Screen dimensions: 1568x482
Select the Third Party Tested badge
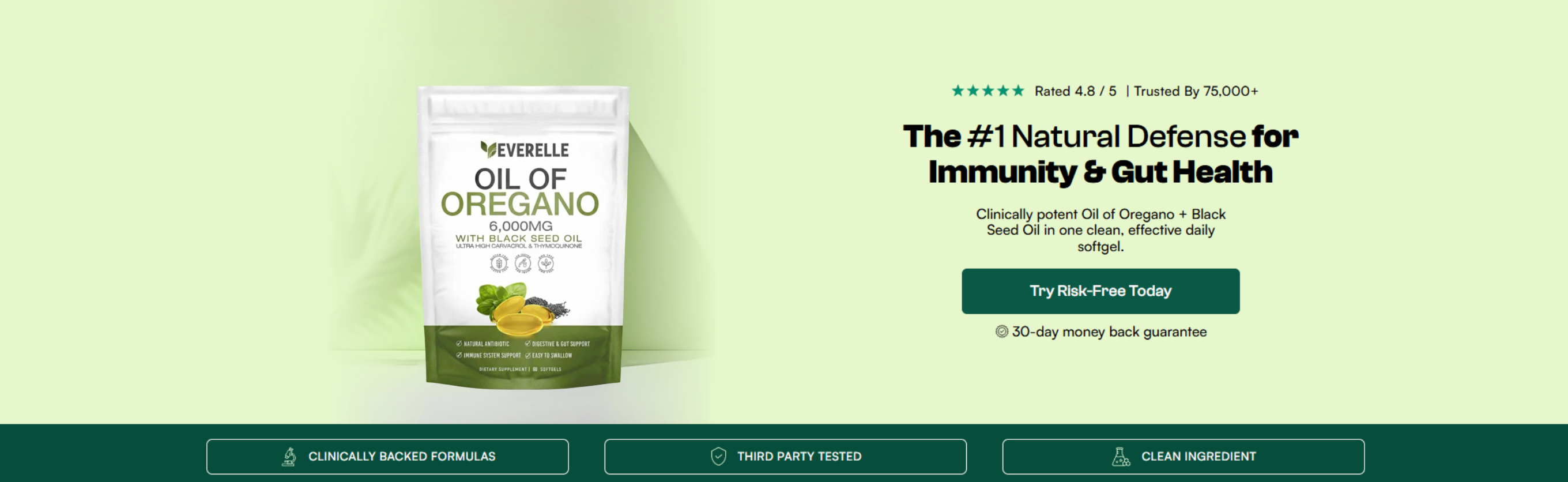coord(785,457)
